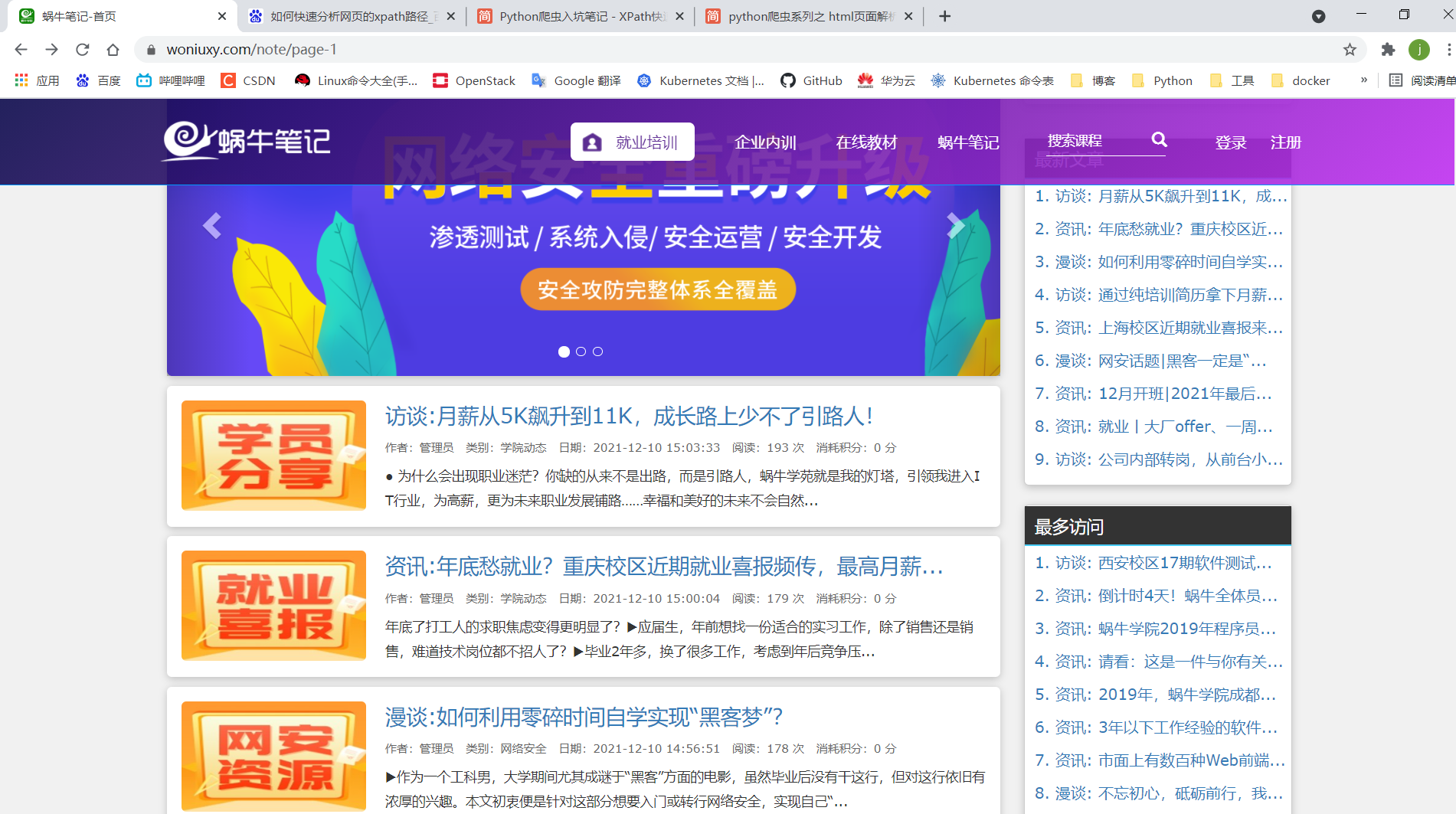This screenshot has height=814, width=1456.
Task: Open the GitHub bookmark
Action: 811,80
